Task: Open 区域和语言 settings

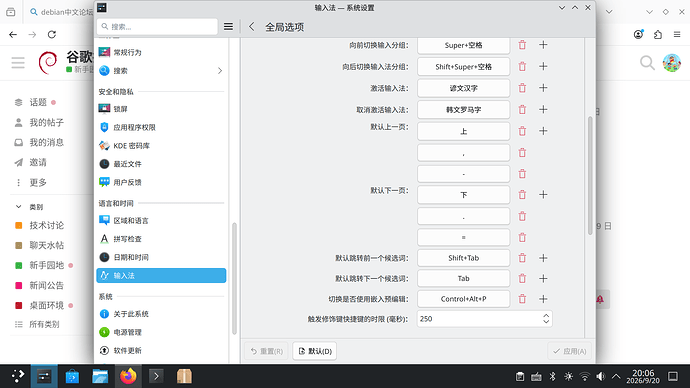Action: click(x=161, y=220)
